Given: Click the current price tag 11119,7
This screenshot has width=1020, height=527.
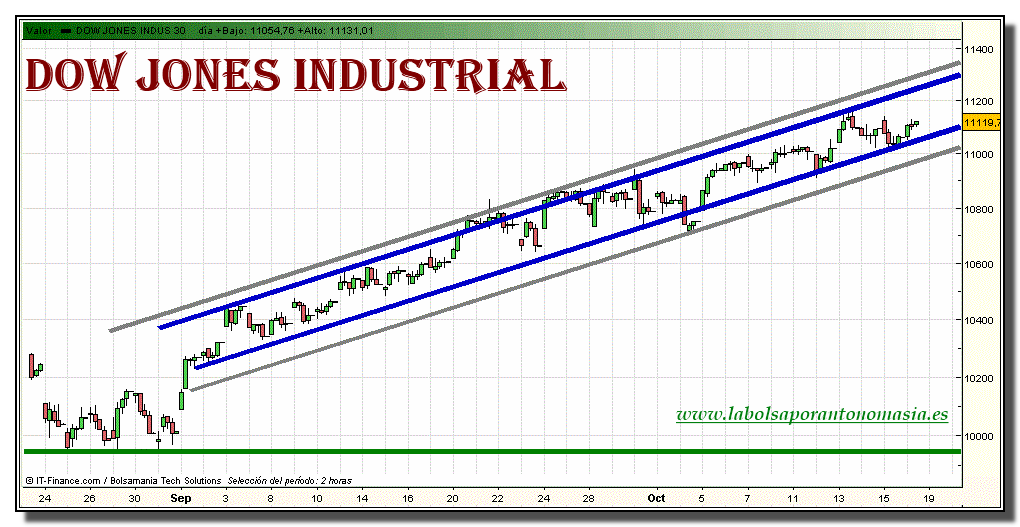Looking at the screenshot, I should 982,122.
